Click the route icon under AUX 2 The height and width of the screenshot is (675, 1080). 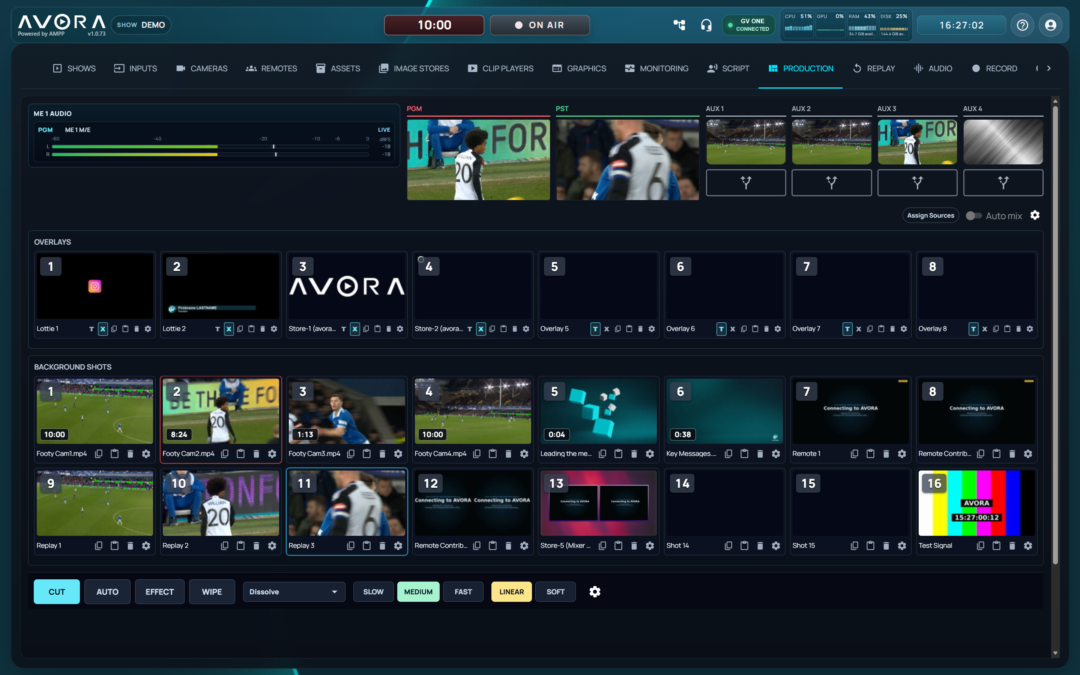[x=831, y=183]
